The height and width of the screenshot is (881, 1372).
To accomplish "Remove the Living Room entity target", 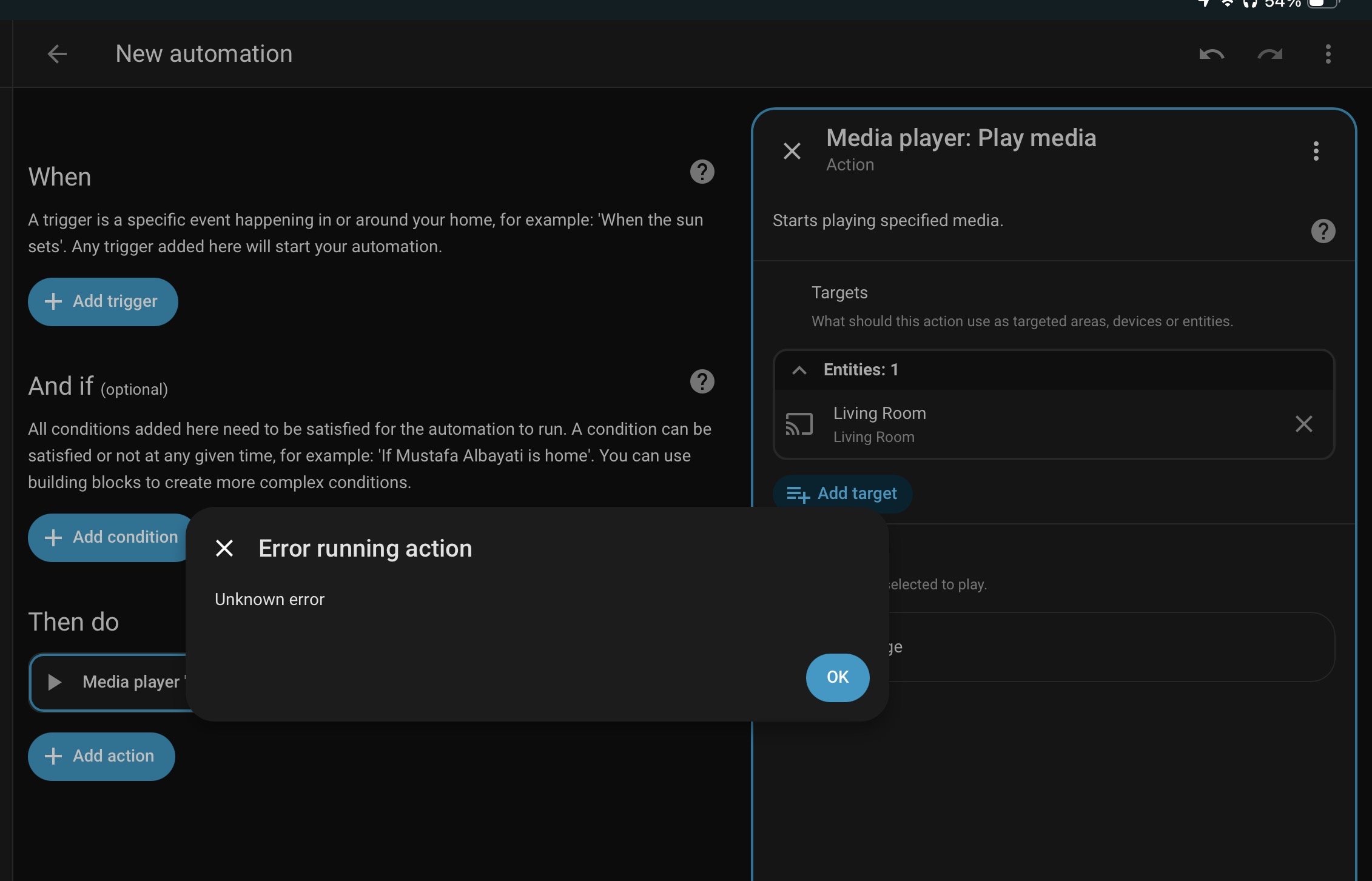I will 1303,424.
